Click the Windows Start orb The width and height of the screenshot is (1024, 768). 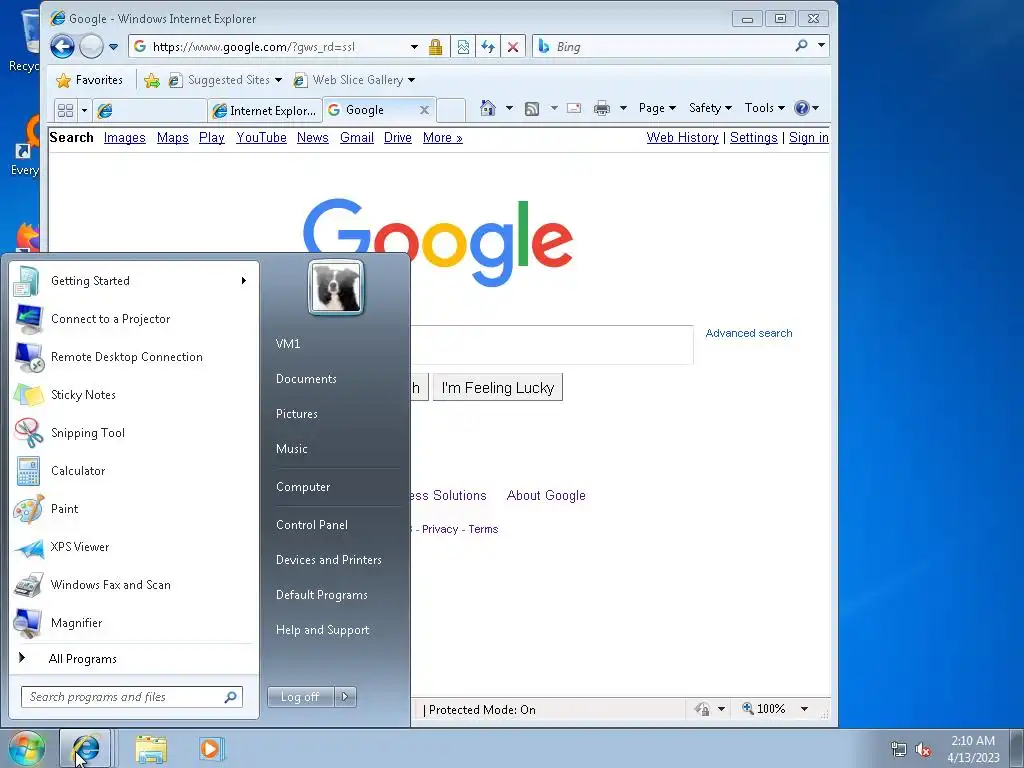pyautogui.click(x=26, y=748)
